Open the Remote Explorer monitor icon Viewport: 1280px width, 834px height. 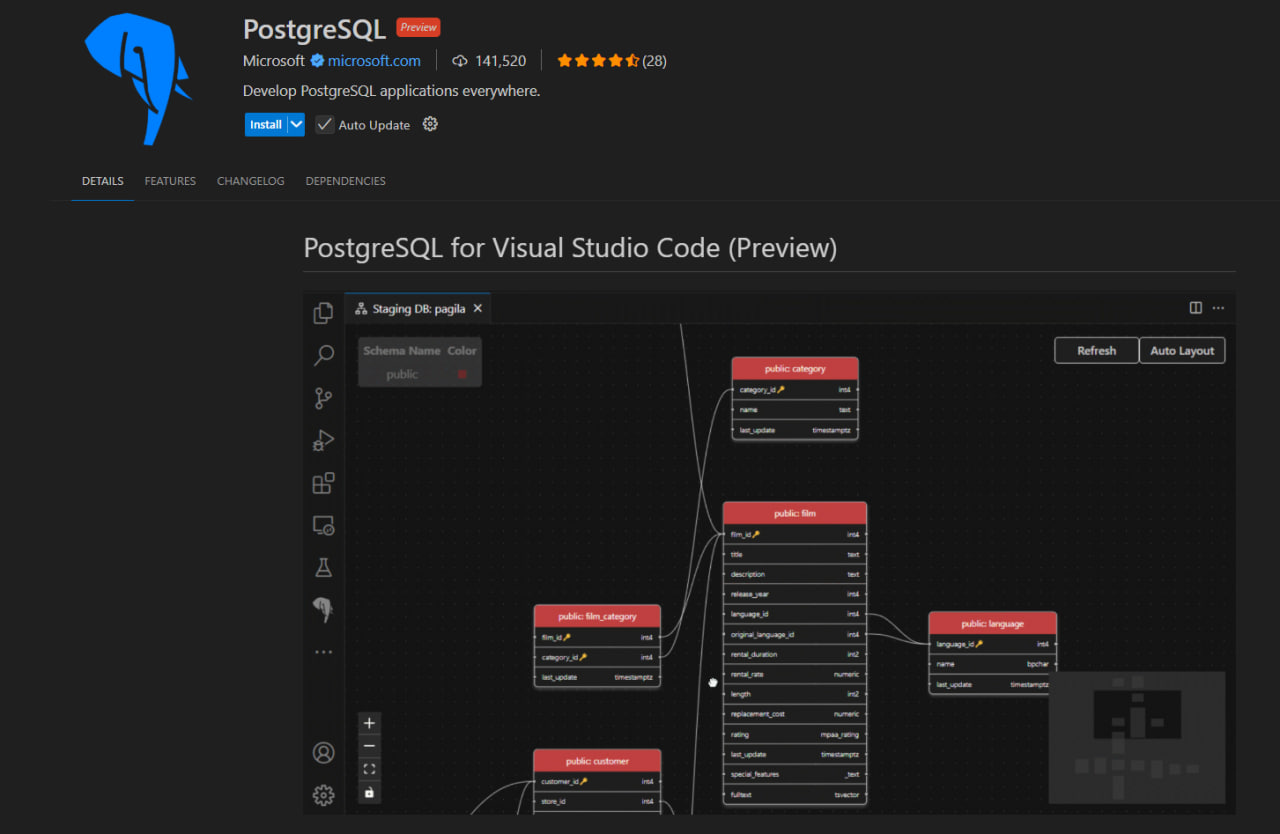(323, 525)
